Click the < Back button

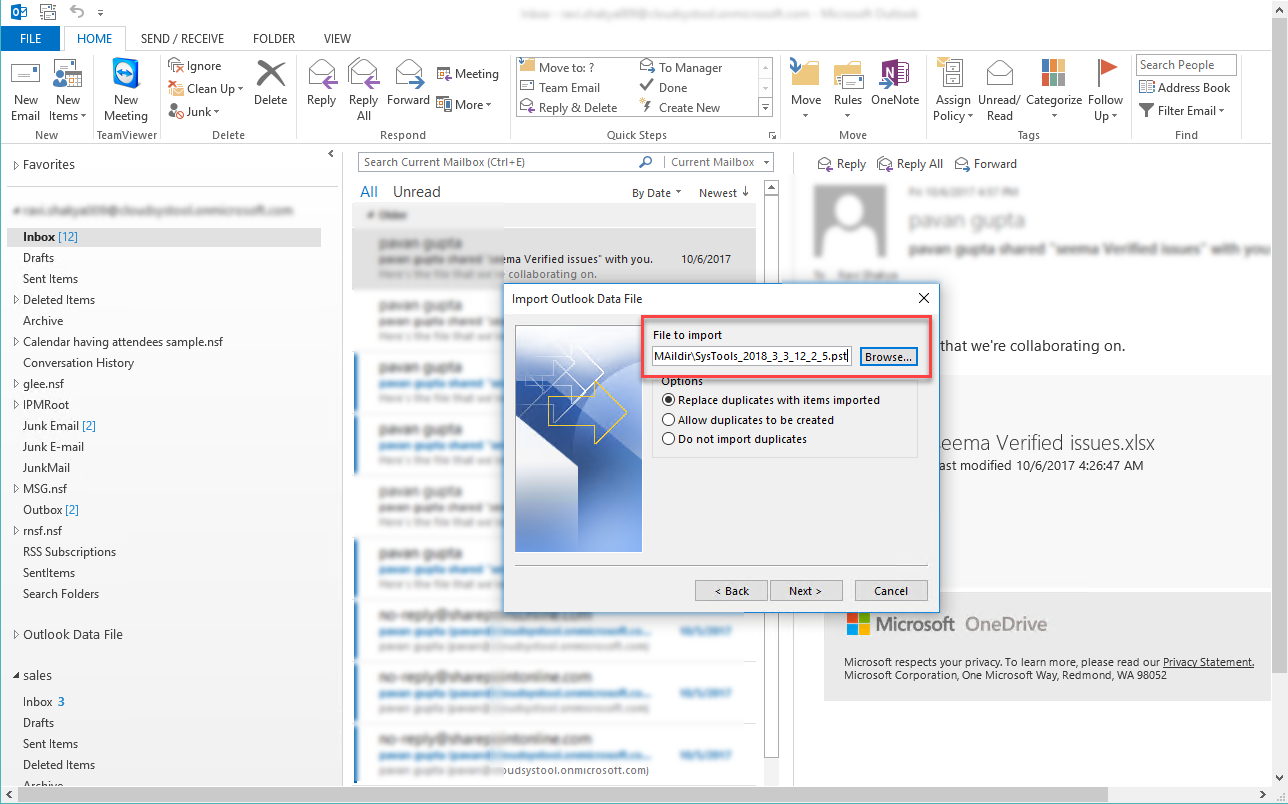tap(731, 591)
